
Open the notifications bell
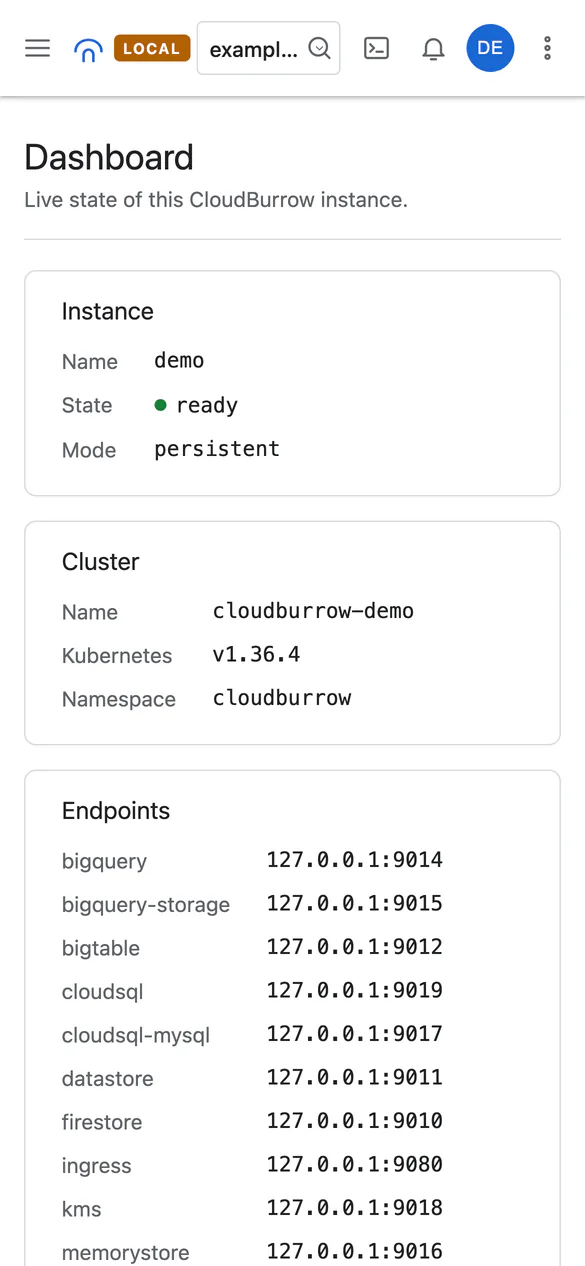433,49
